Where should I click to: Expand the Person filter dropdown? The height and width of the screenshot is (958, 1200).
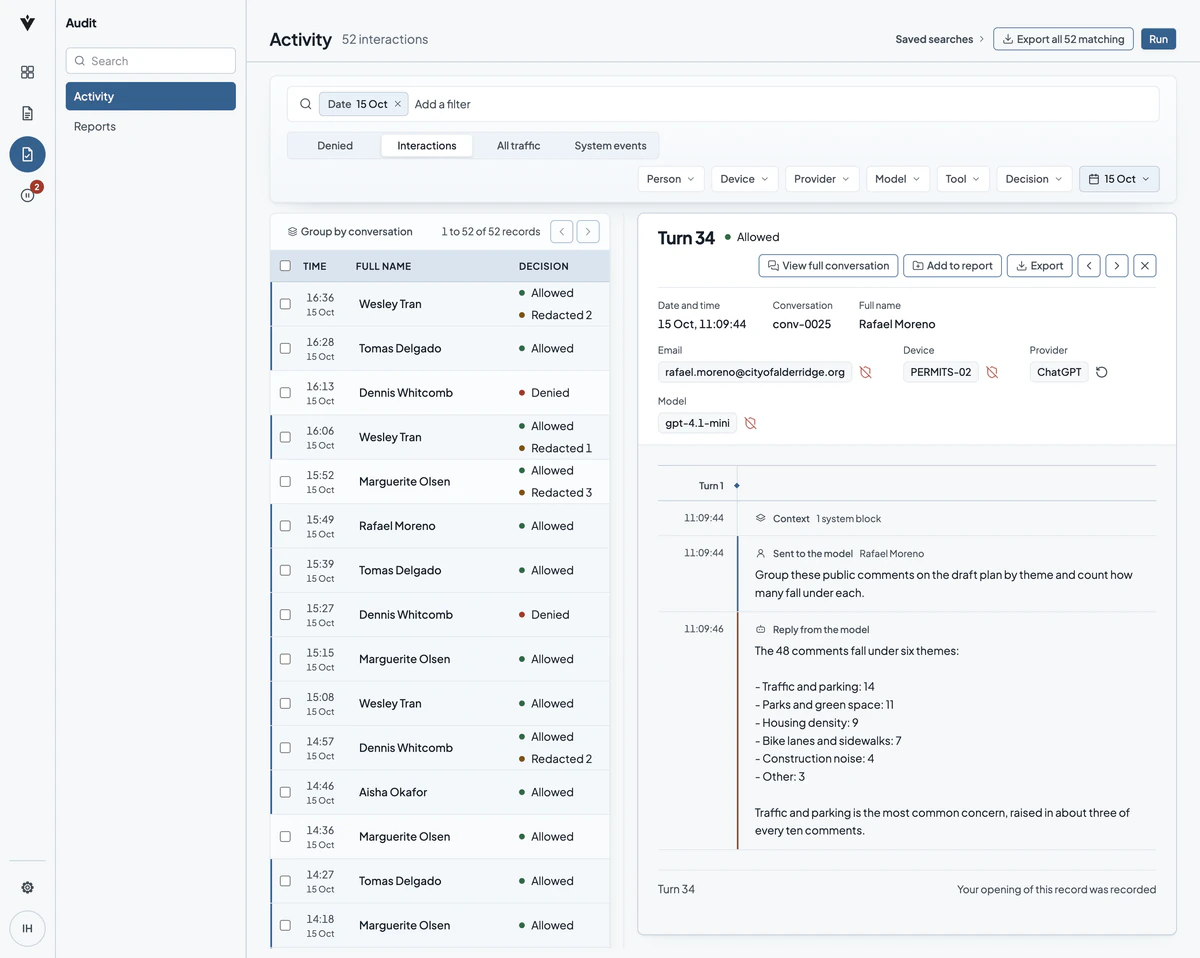[671, 179]
